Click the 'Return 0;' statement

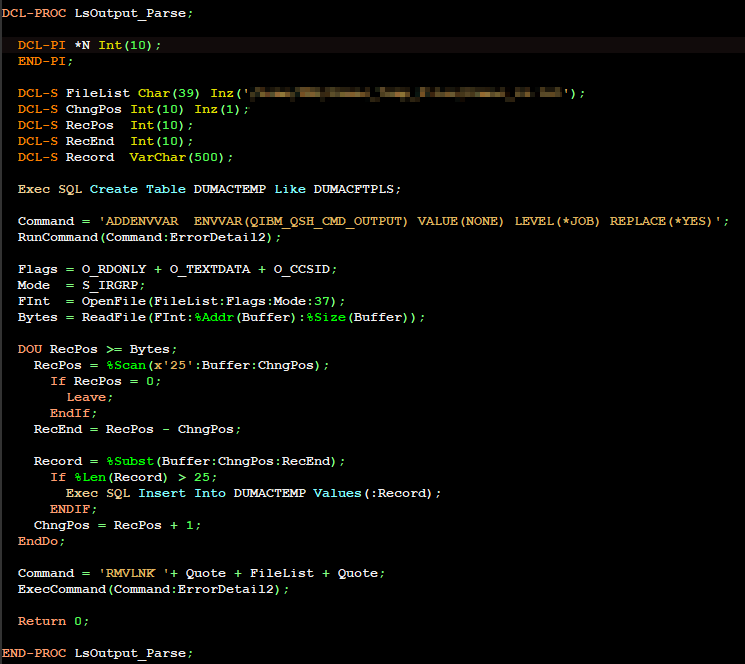[x=53, y=621]
